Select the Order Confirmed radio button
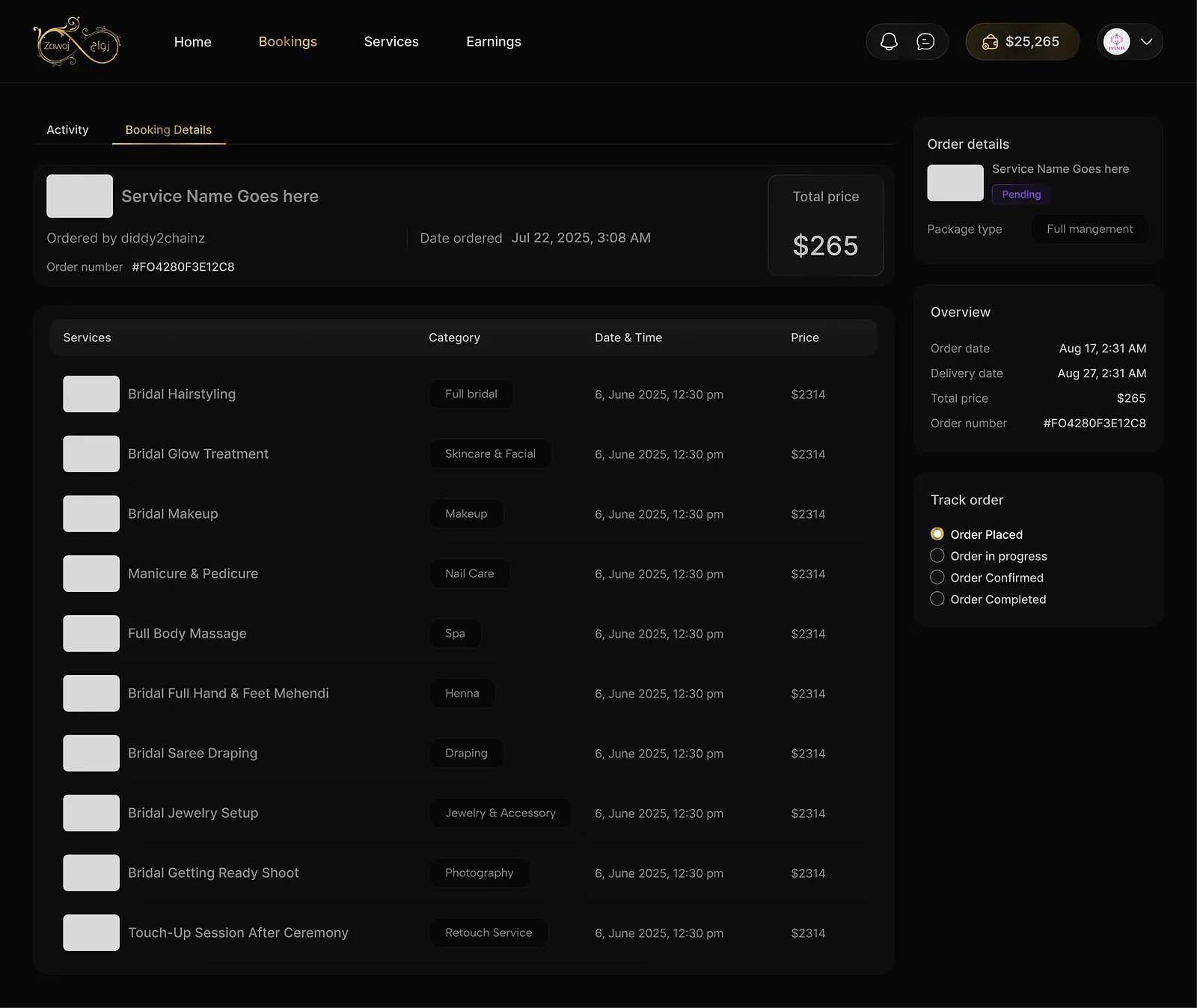The width and height of the screenshot is (1197, 1008). click(937, 577)
